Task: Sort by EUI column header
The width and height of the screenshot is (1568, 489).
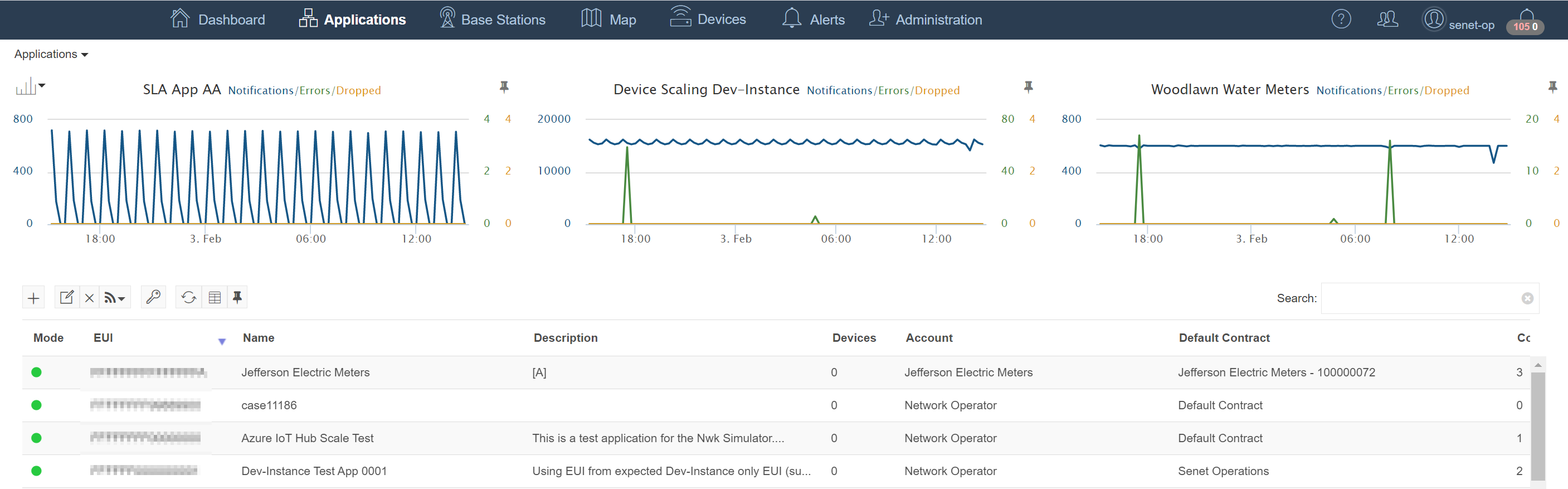Action: pyautogui.click(x=104, y=338)
